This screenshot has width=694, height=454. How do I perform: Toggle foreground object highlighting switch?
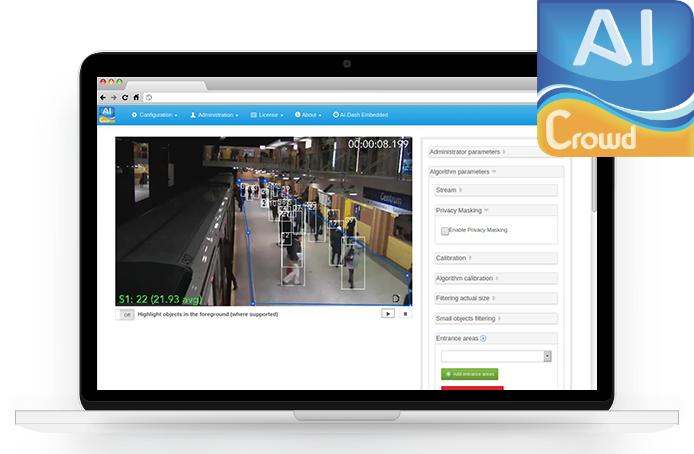point(125,315)
